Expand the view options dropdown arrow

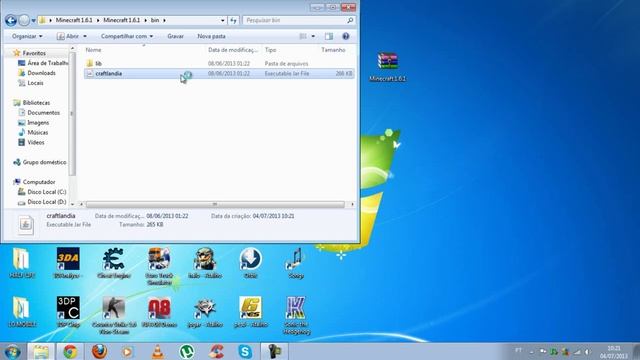313,36
